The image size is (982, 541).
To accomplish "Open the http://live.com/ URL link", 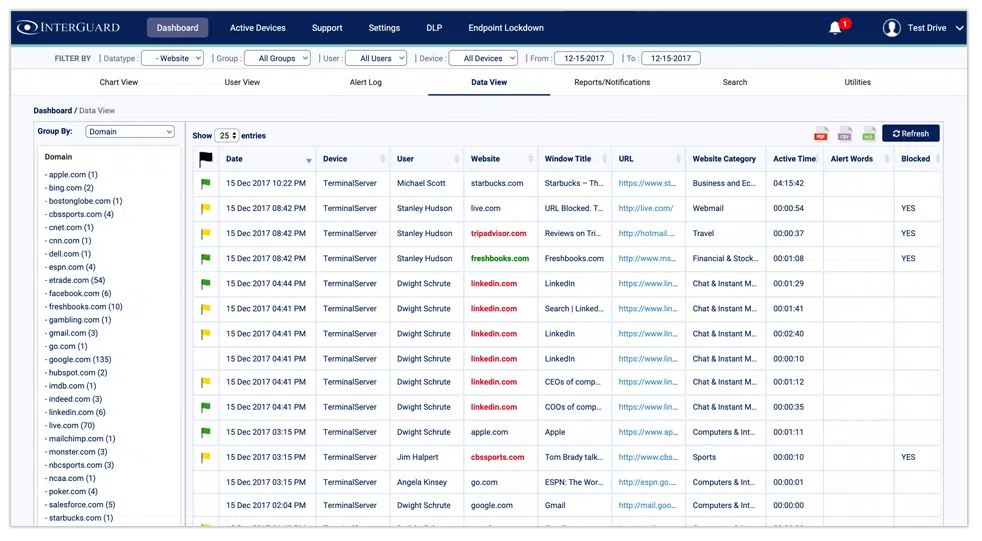I will 646,209.
